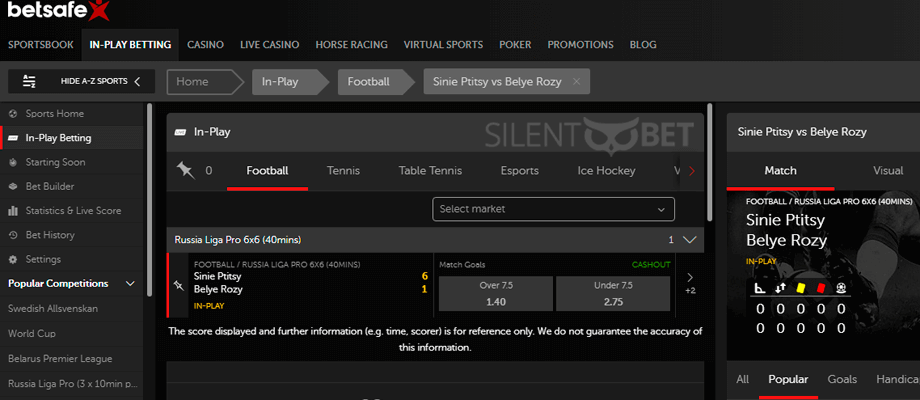Open Russia Liga Pro 3 x 10min competition
920x400 pixels.
coord(73,384)
